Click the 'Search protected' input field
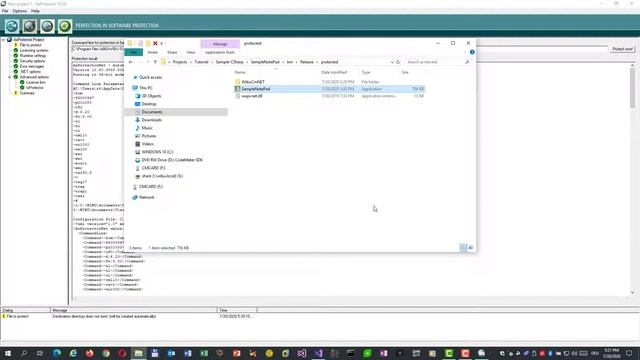 click(x=437, y=62)
